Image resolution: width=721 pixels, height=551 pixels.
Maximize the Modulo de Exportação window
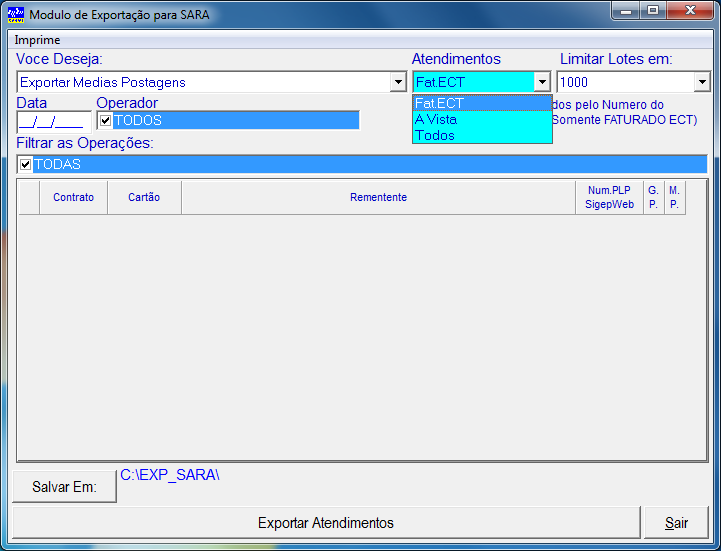[652, 11]
